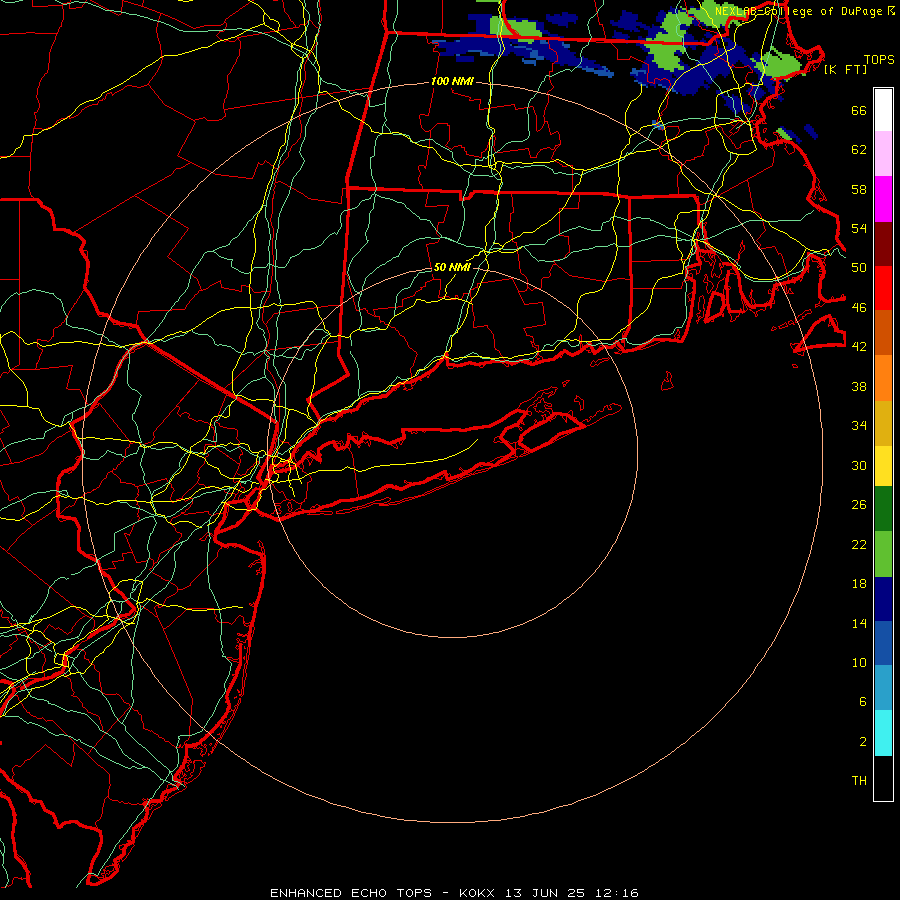Click the gold legend swatch

pos(883,423)
